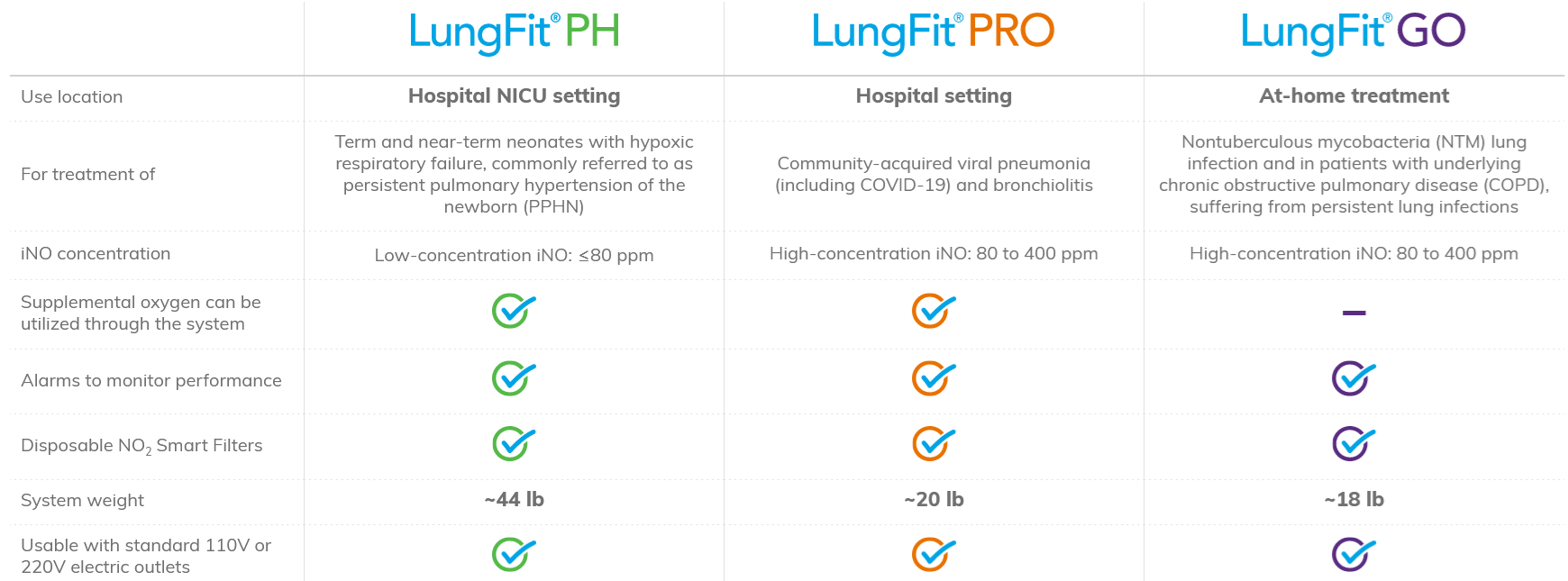Click purple Smart Filters checkmark for GO
Screen dimensions: 1568x581
1354,443
